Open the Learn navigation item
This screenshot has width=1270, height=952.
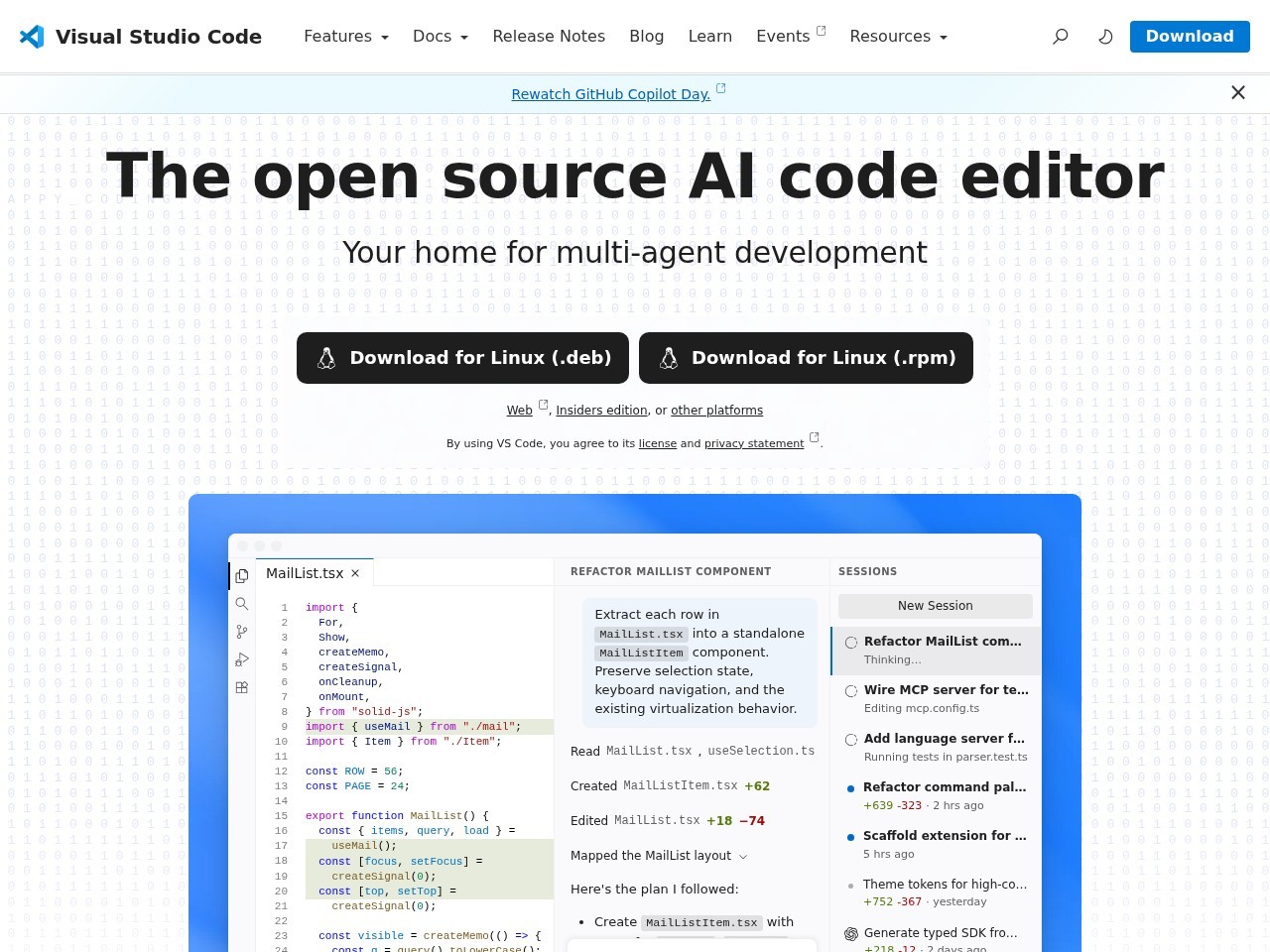pyautogui.click(x=710, y=37)
